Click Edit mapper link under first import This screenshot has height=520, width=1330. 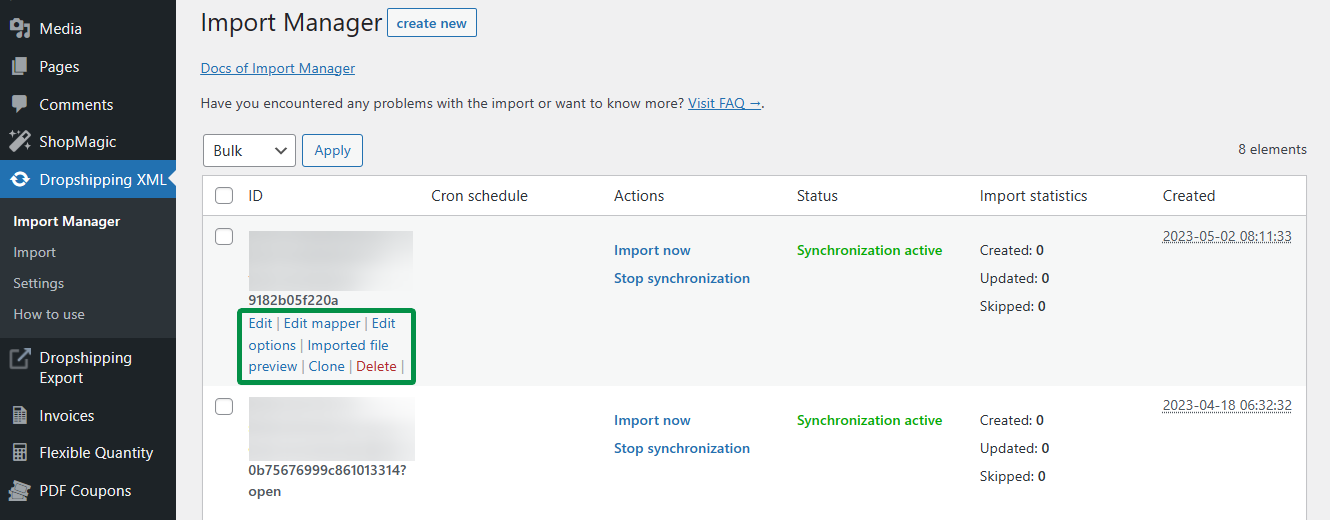pyautogui.click(x=322, y=323)
